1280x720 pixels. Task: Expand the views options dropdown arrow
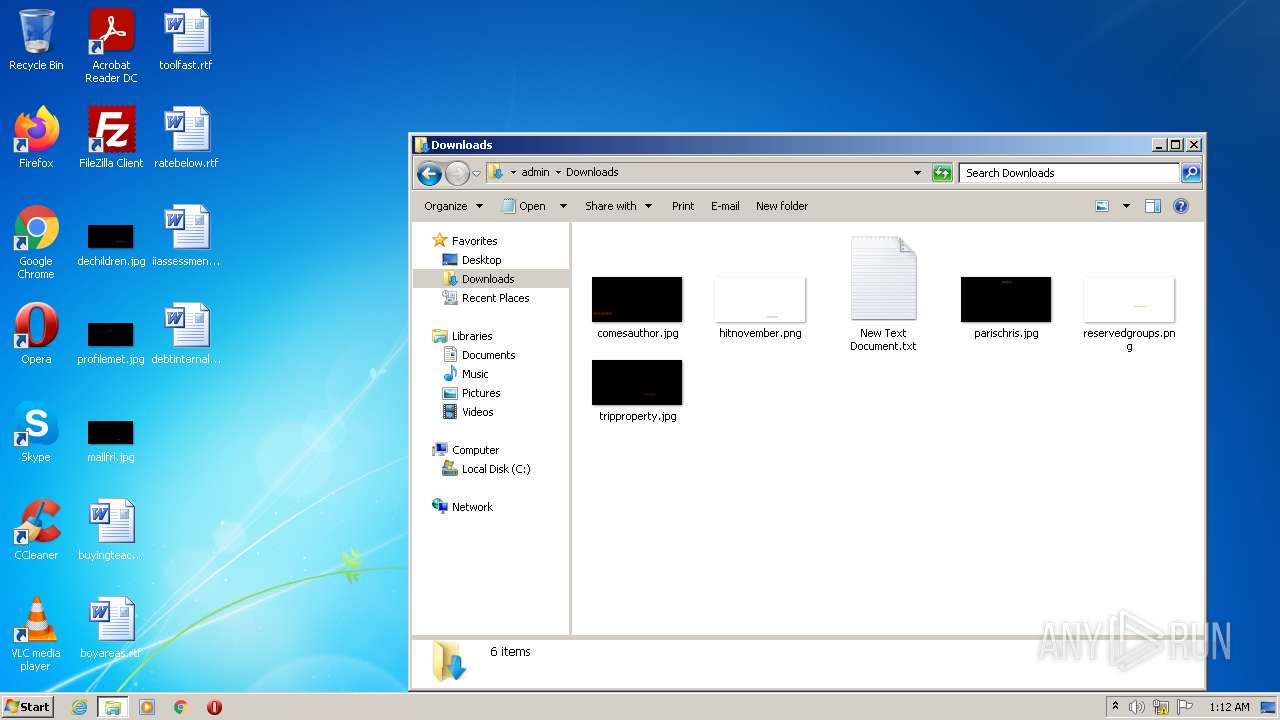[1126, 206]
